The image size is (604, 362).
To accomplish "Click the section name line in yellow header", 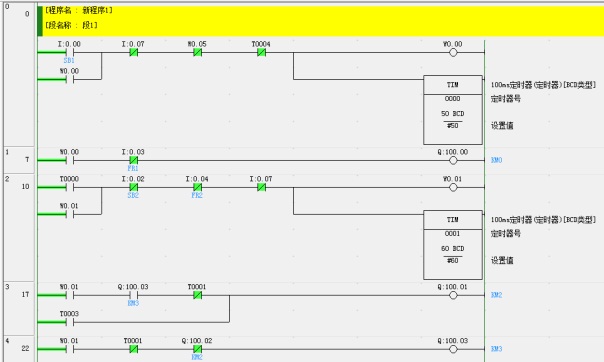I will tap(72, 25).
